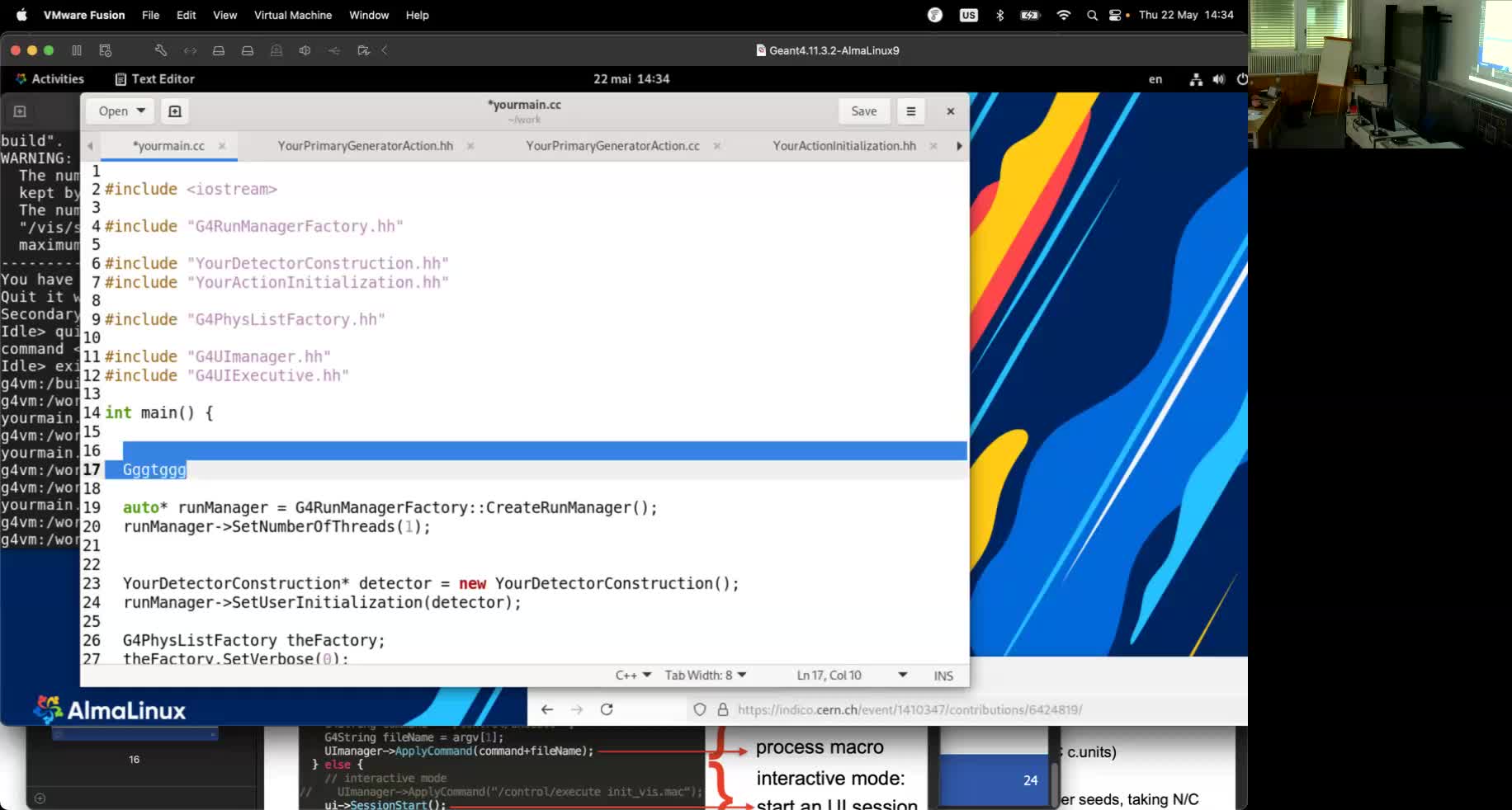Open Virtual Machine Settings with the wrench icon
Image resolution: width=1512 pixels, height=810 pixels.
coord(161,50)
